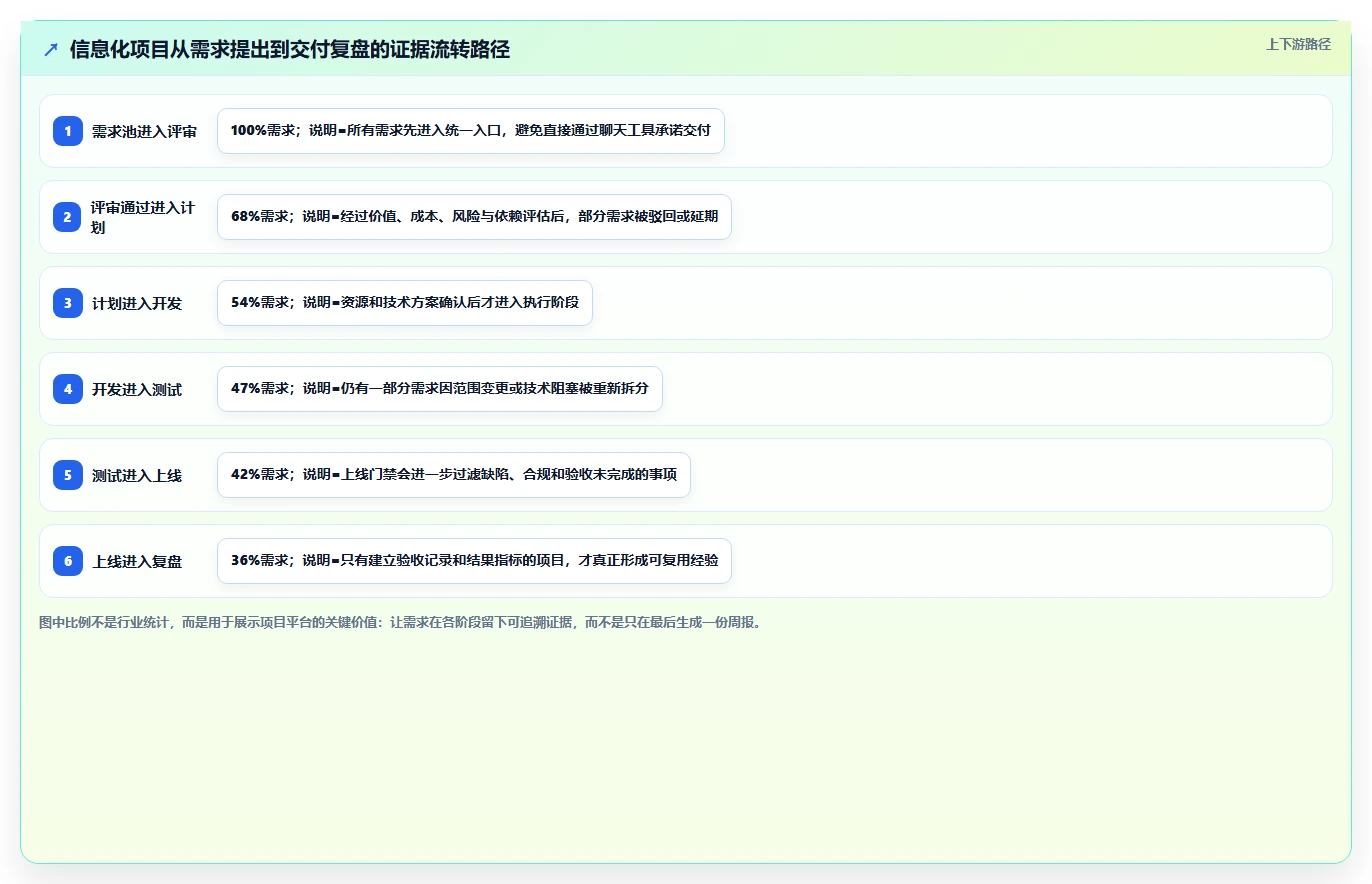Click the 测试进入上线 step label
1372x884 pixels.
pos(137,475)
